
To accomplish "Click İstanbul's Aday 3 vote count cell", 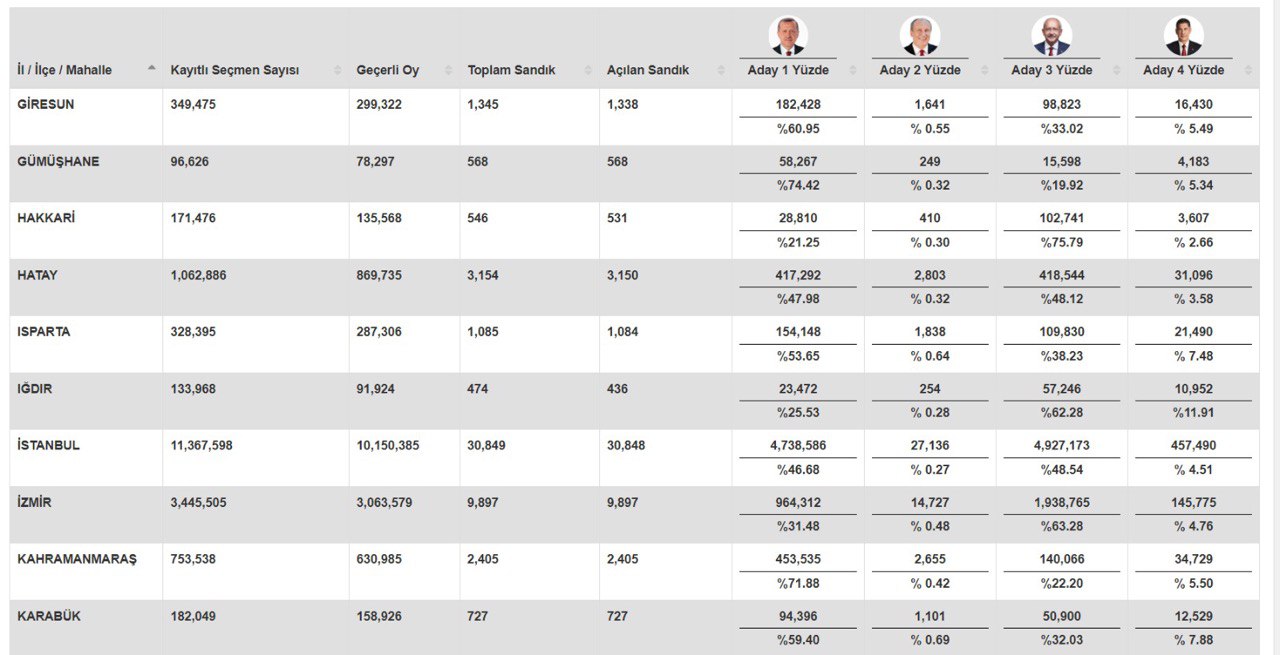I will click(x=1061, y=445).
